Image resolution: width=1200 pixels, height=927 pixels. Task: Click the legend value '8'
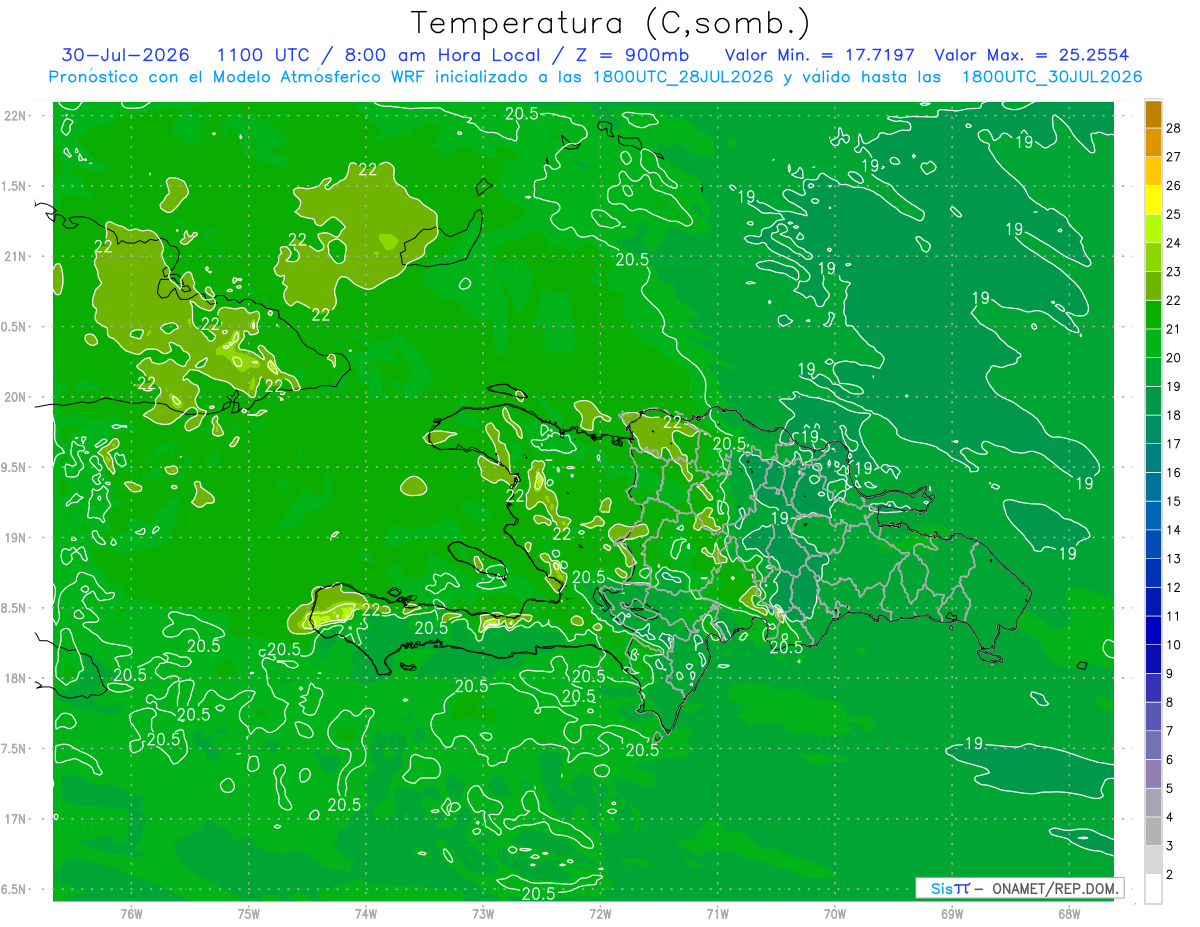tap(1171, 702)
